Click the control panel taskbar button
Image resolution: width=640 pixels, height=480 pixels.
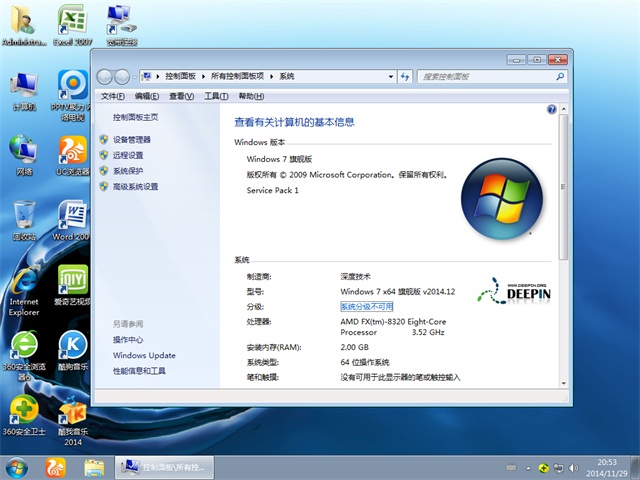pos(164,468)
